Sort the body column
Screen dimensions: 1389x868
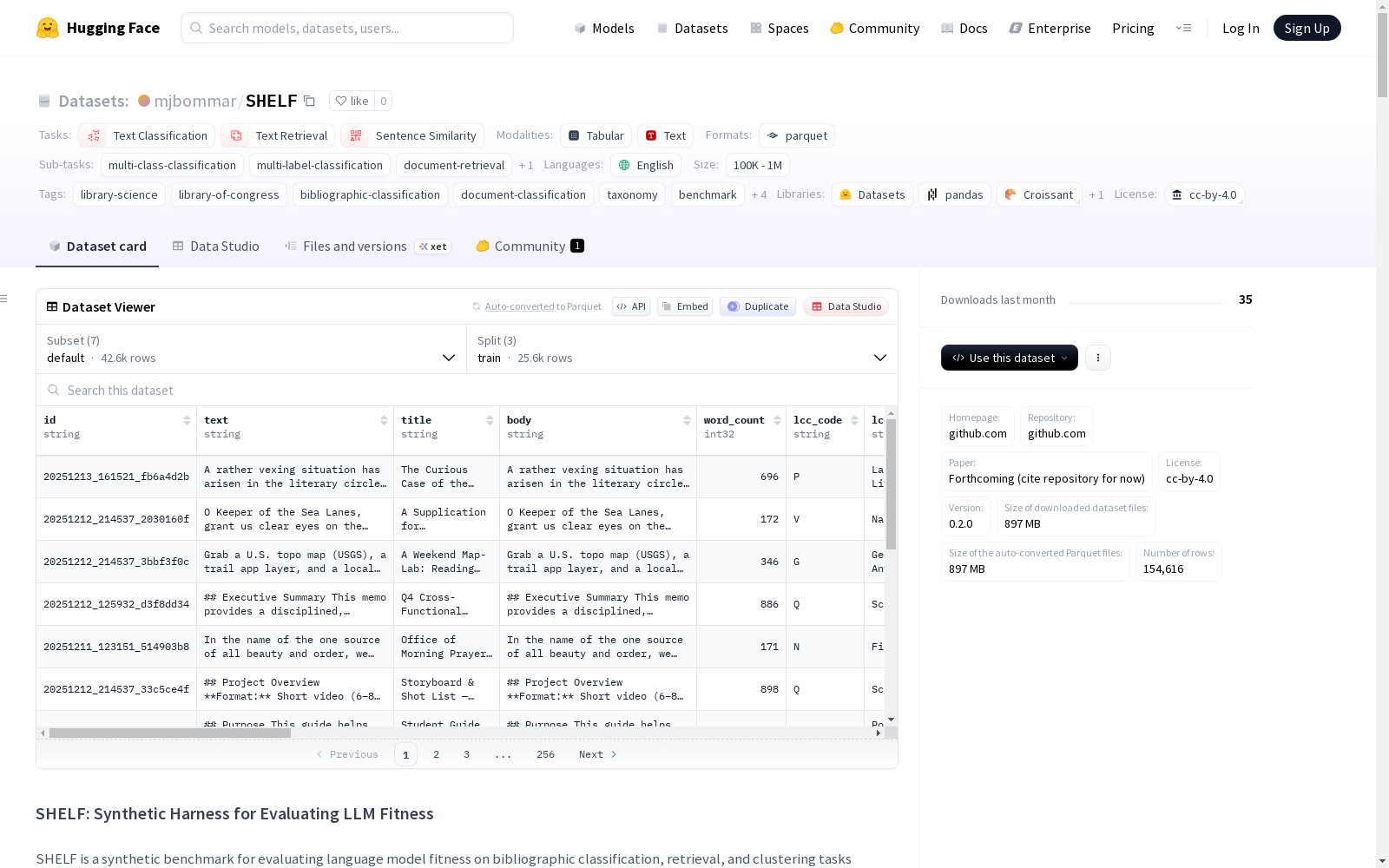tap(687, 420)
